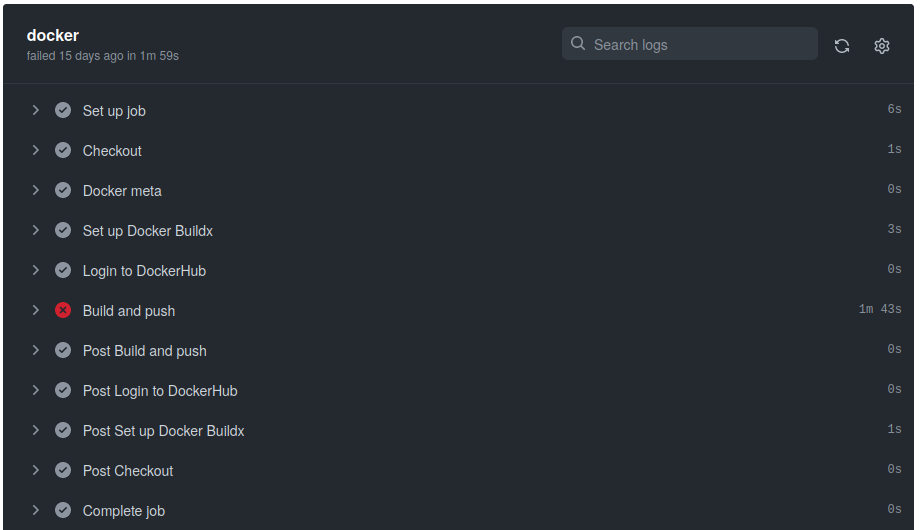Expand the Set up Docker Buildx chevron
This screenshot has height=530, width=920.
coord(35,230)
